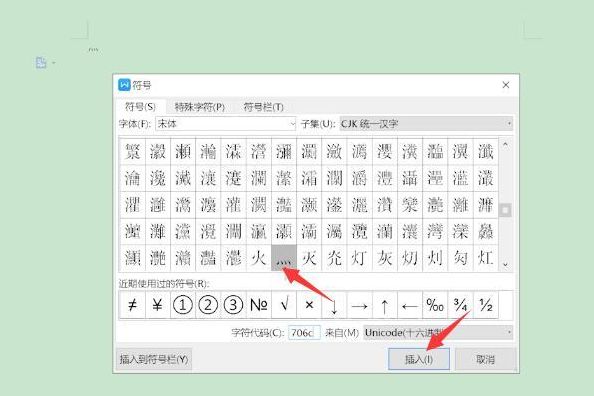Choose the three-quarters ¾ symbol
The width and height of the screenshot is (594, 396).
tap(460, 305)
